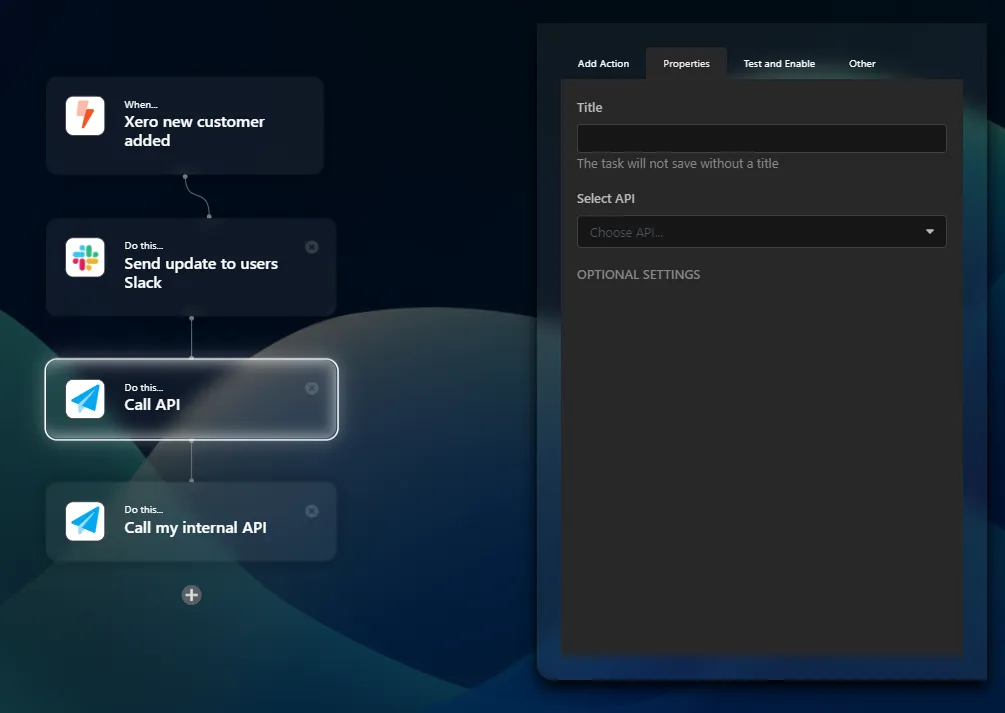Select the Properties tab
This screenshot has width=1005, height=713.
click(686, 63)
